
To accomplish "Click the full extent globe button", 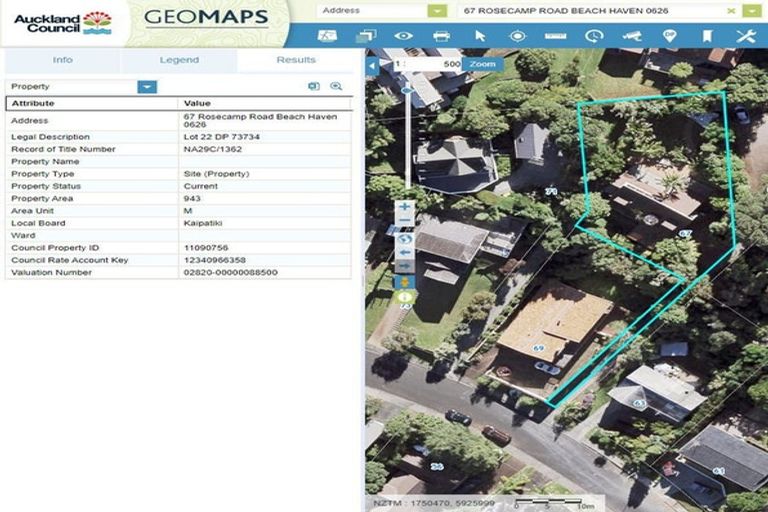I will [405, 240].
